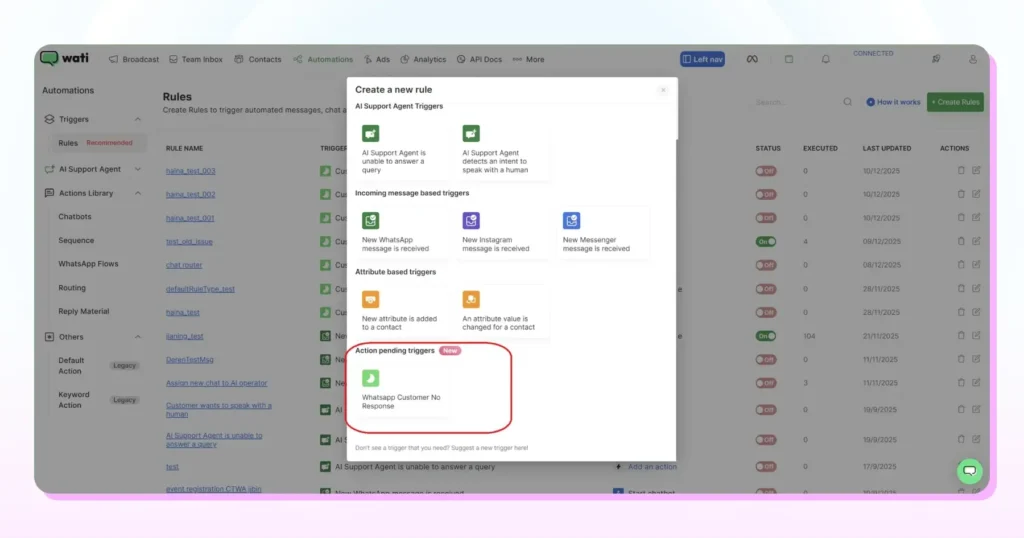Click the How it works link

[893, 102]
